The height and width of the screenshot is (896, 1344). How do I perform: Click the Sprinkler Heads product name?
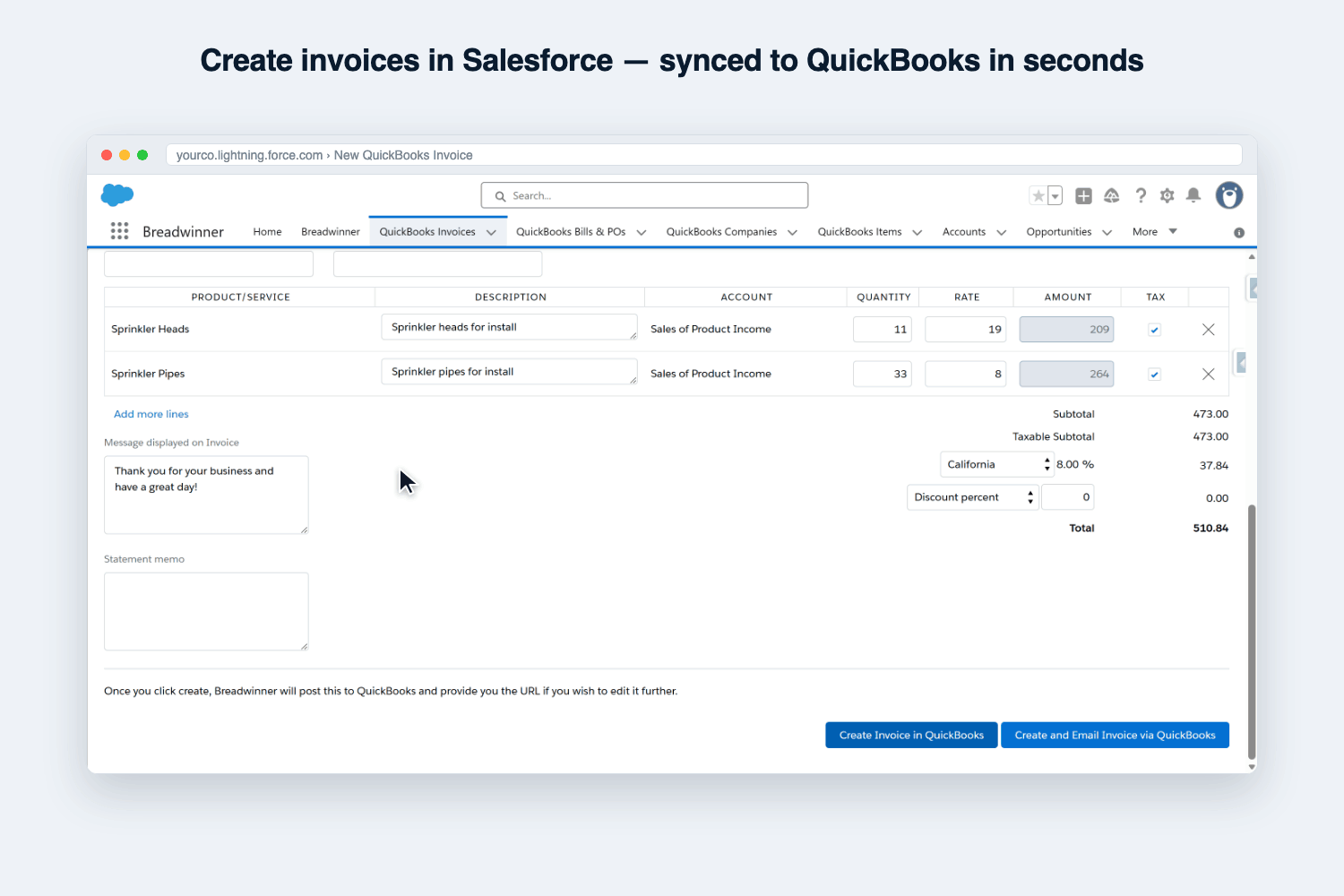[x=151, y=330]
